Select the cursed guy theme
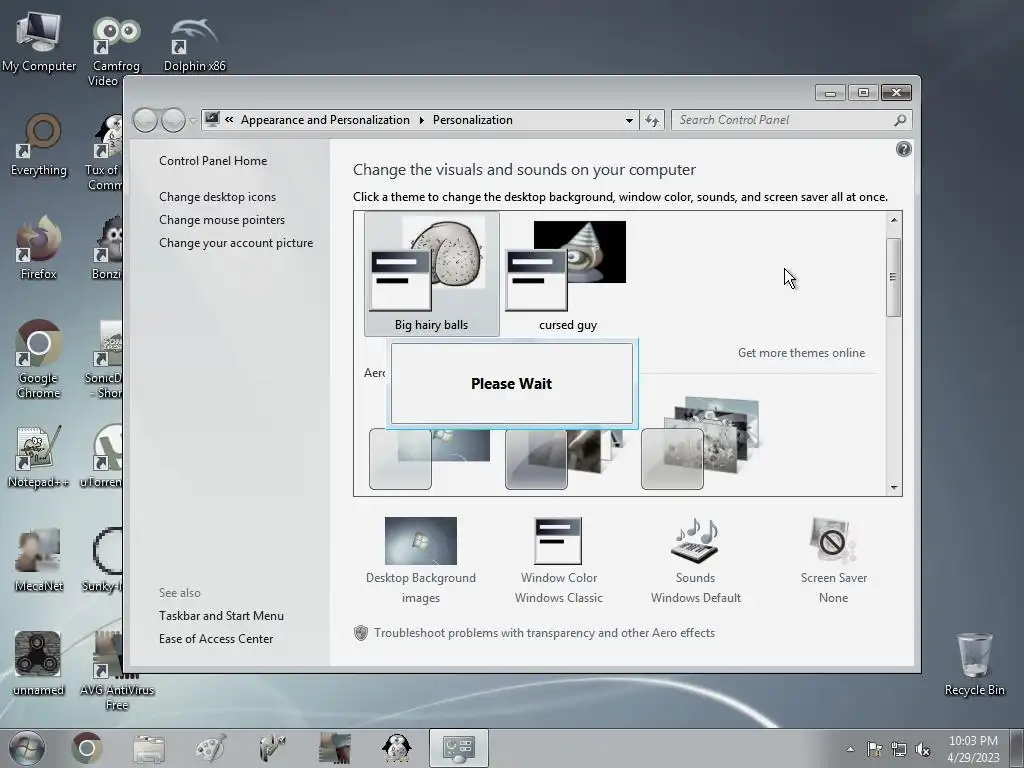This screenshot has height=768, width=1024. (568, 274)
